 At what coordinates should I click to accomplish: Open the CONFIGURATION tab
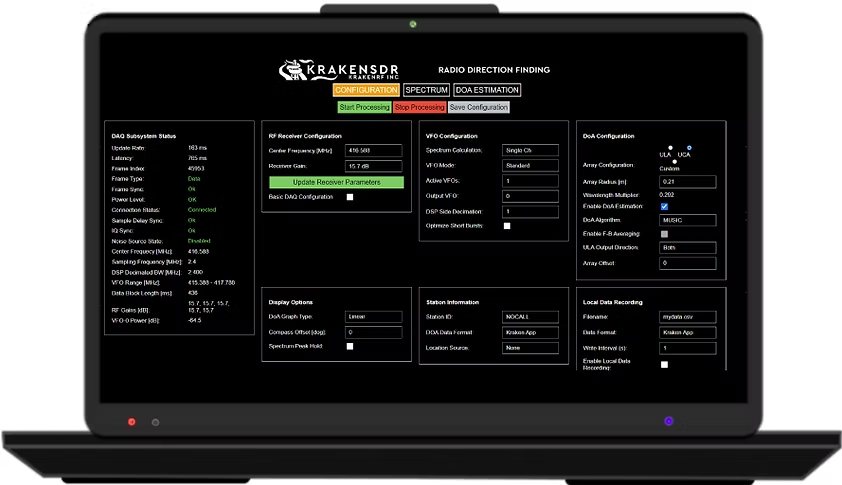pyautogui.click(x=366, y=90)
